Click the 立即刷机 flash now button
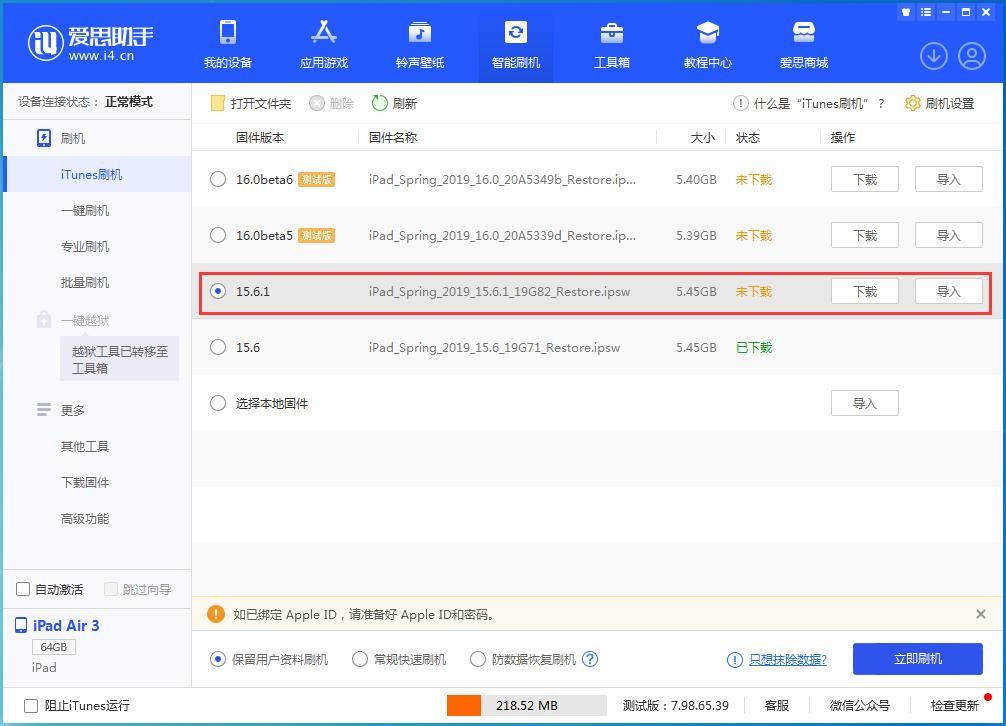1006x726 pixels. pos(917,659)
